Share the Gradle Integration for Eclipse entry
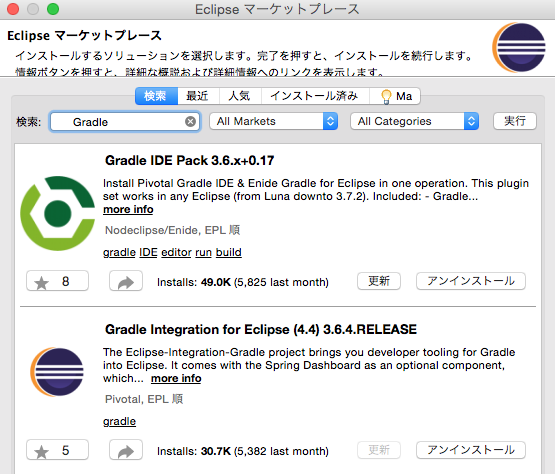This screenshot has width=555, height=474. click(x=126, y=450)
